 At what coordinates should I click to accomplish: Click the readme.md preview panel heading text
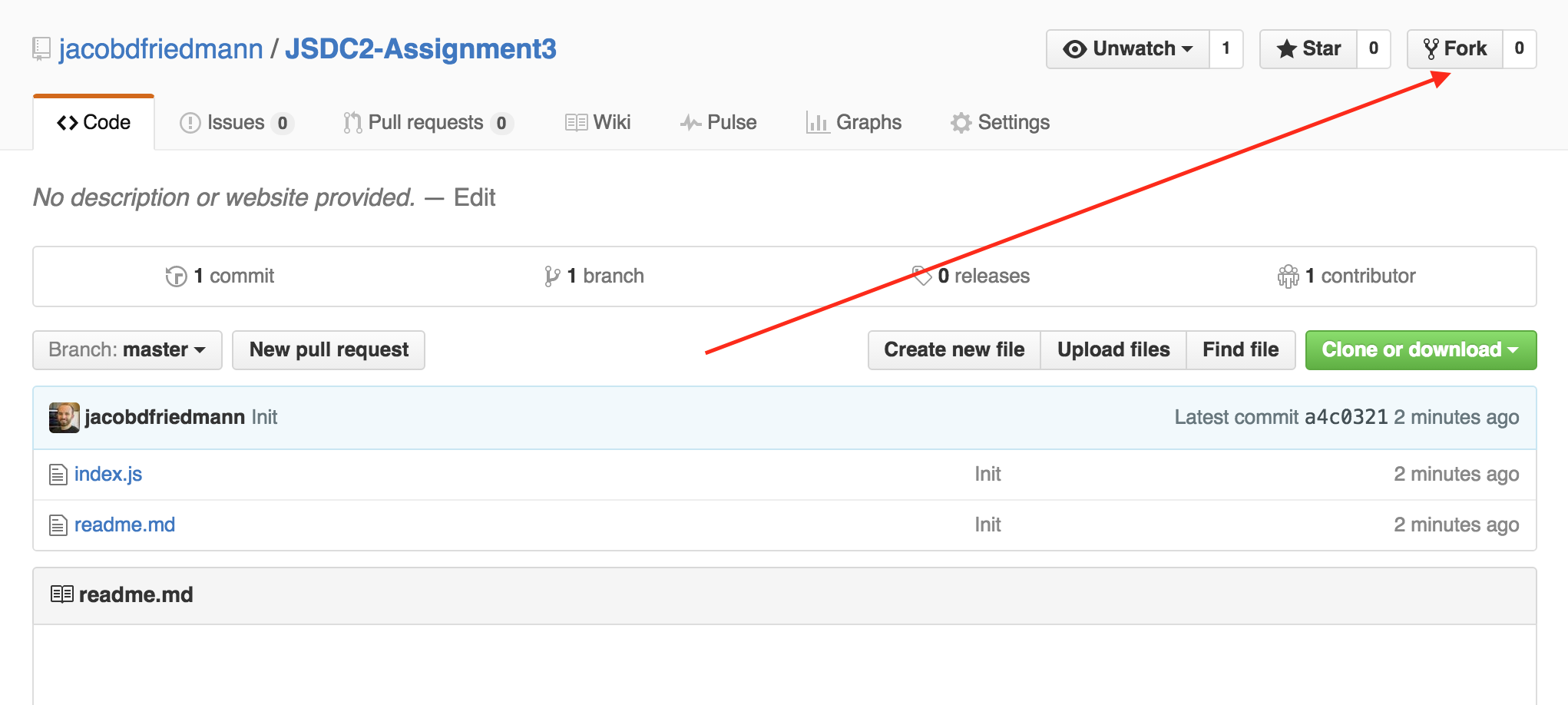(136, 595)
